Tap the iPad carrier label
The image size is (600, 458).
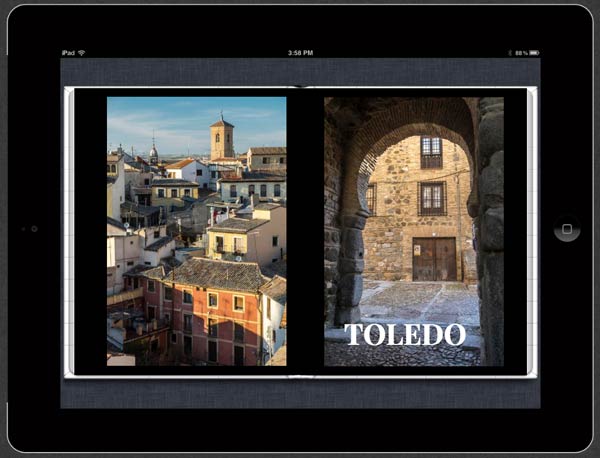coord(68,53)
